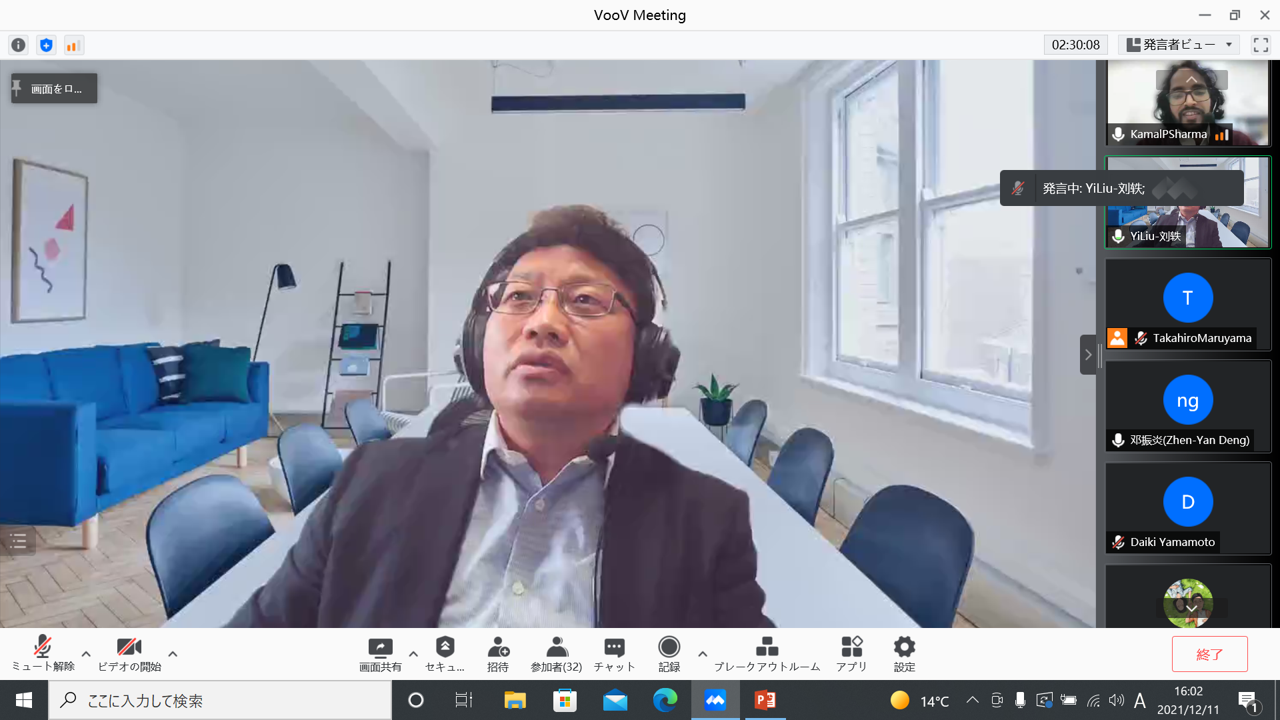The height and width of the screenshot is (720, 1280).
Task: Open Breakout Rooms (ブレークアウトルーム)
Action: (767, 654)
